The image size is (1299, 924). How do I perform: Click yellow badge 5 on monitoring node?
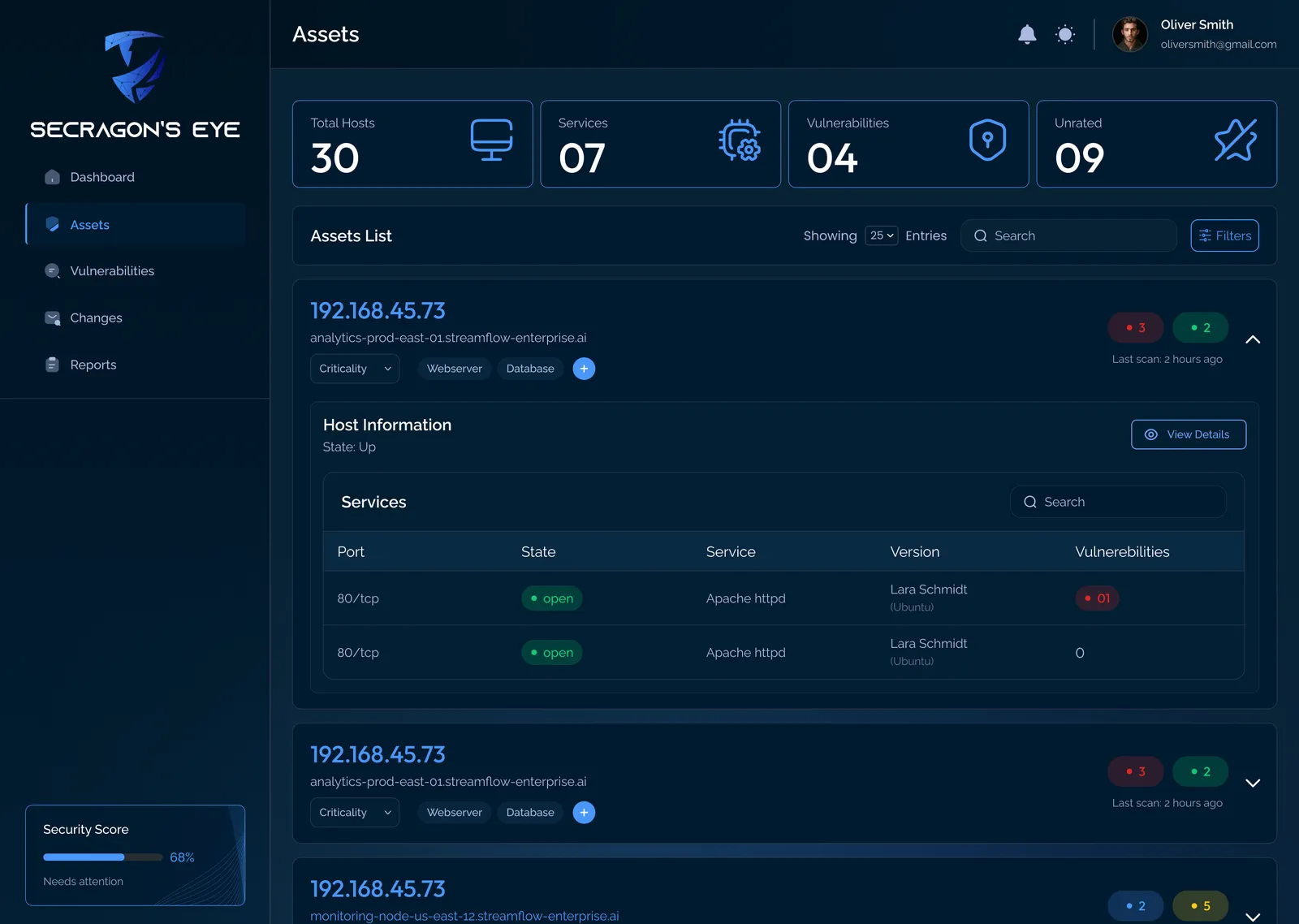pyautogui.click(x=1200, y=906)
